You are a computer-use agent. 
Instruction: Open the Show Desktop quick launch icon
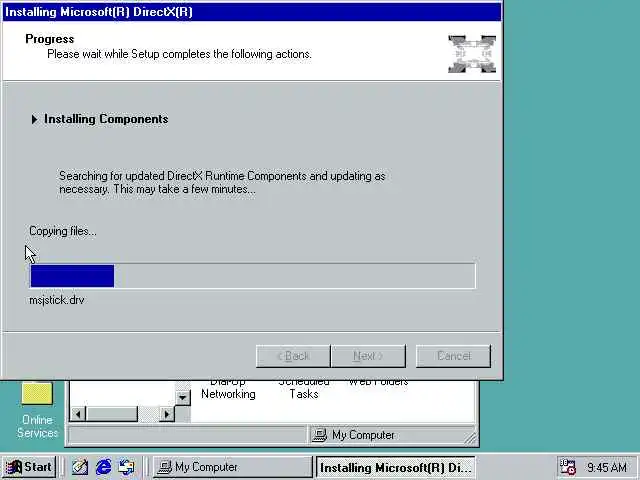(x=80, y=467)
